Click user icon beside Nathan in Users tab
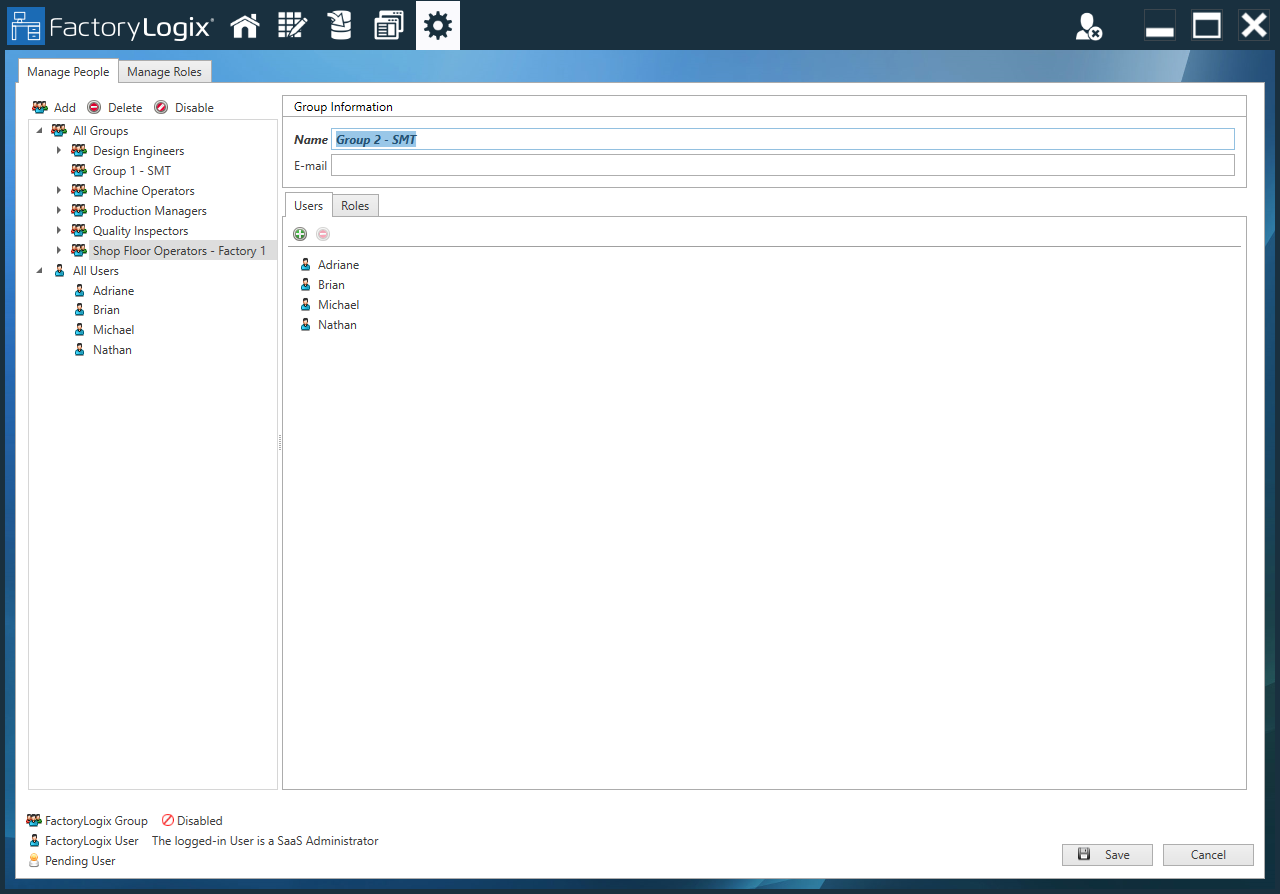 pos(306,325)
